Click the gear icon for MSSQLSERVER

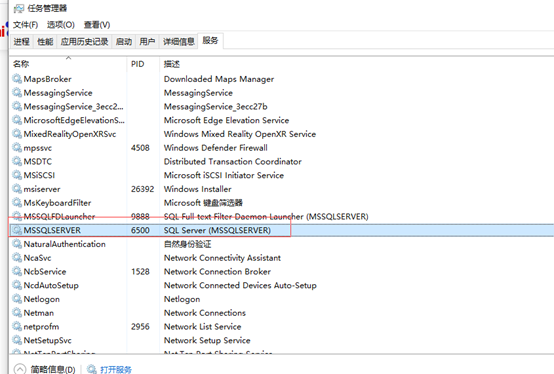point(17,230)
